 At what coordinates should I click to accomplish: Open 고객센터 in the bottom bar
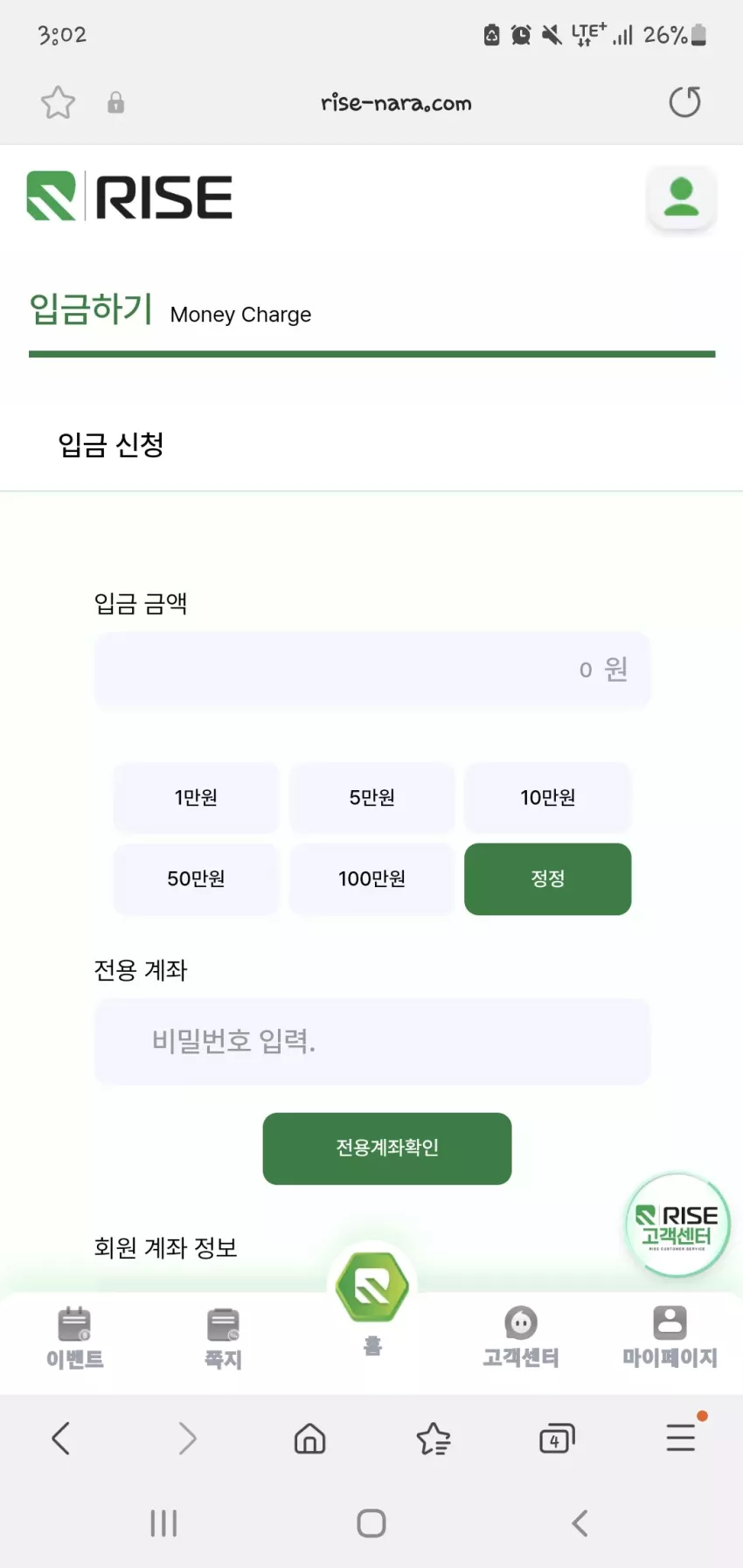521,1337
